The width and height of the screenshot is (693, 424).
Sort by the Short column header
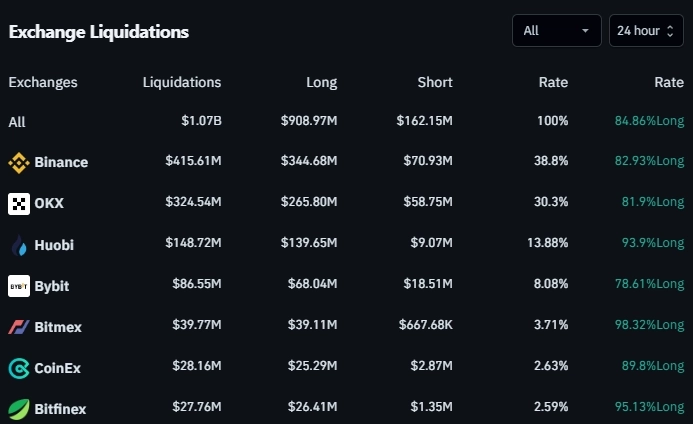tap(435, 83)
